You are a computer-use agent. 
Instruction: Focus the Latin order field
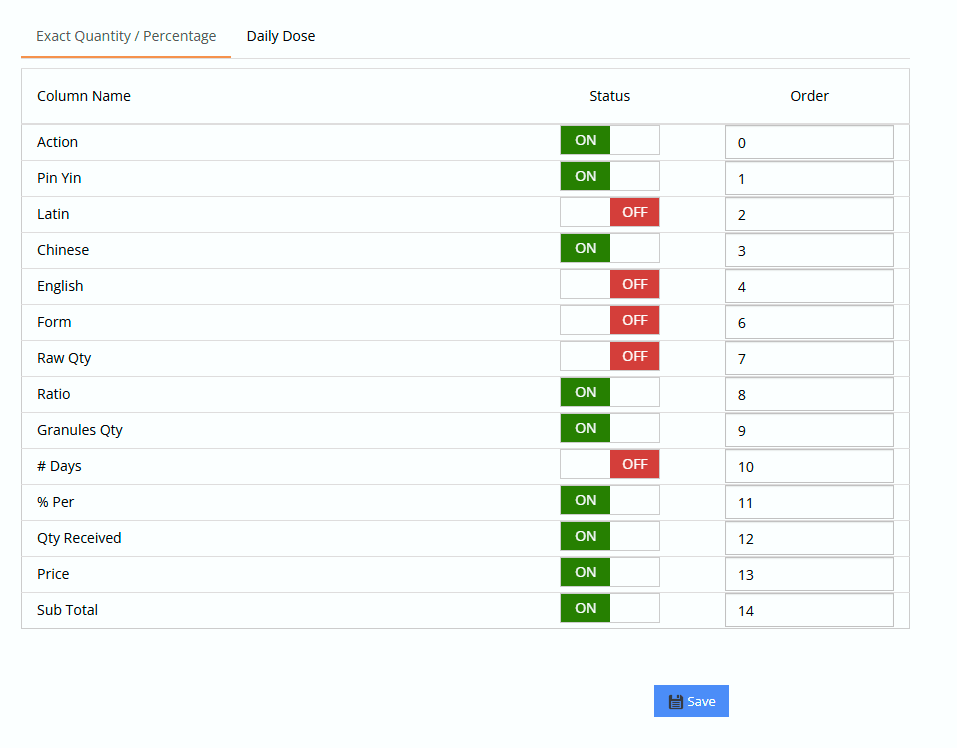click(x=809, y=214)
